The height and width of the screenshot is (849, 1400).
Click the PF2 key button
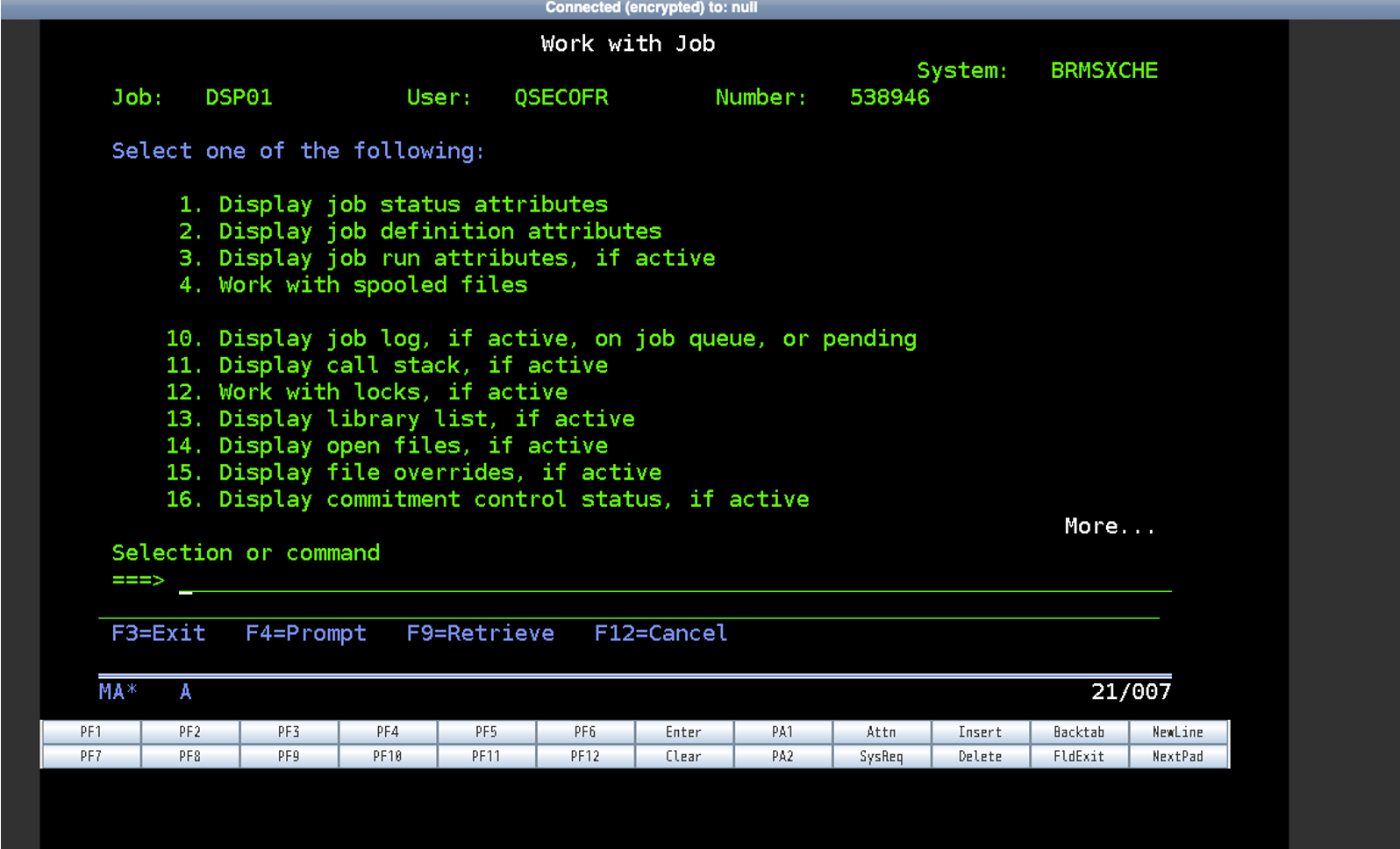point(190,732)
